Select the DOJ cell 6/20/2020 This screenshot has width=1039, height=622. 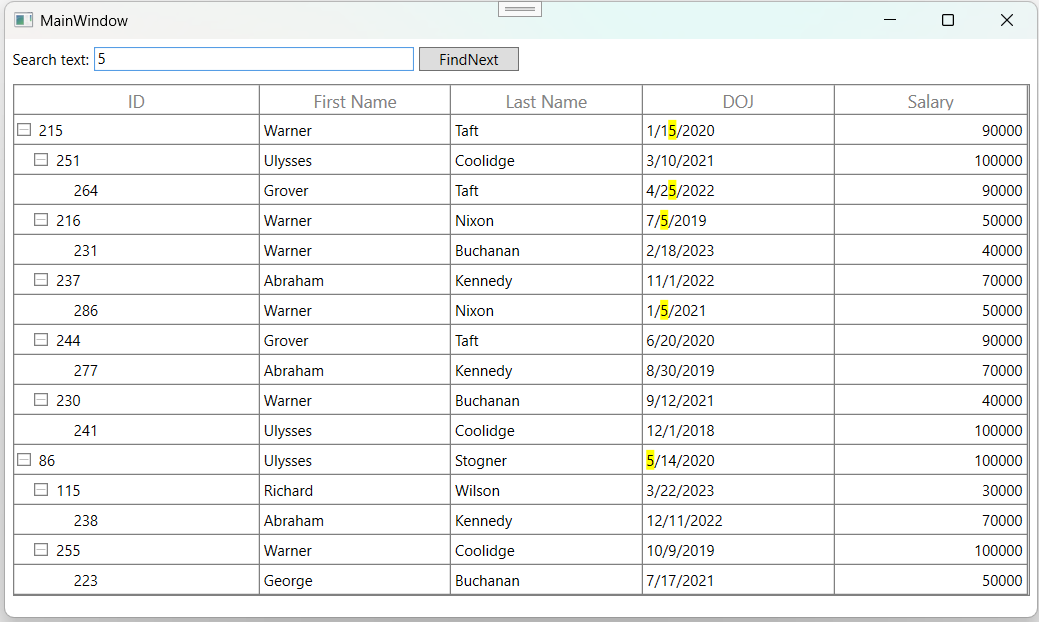pos(738,340)
